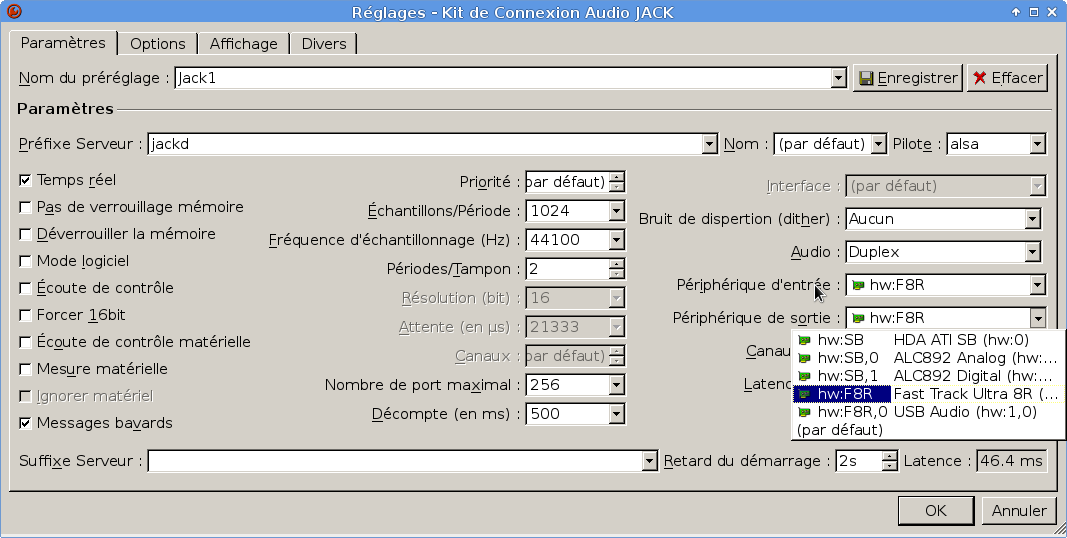
Task: Select hw:SB HDA ATI SB from list
Action: point(928,340)
